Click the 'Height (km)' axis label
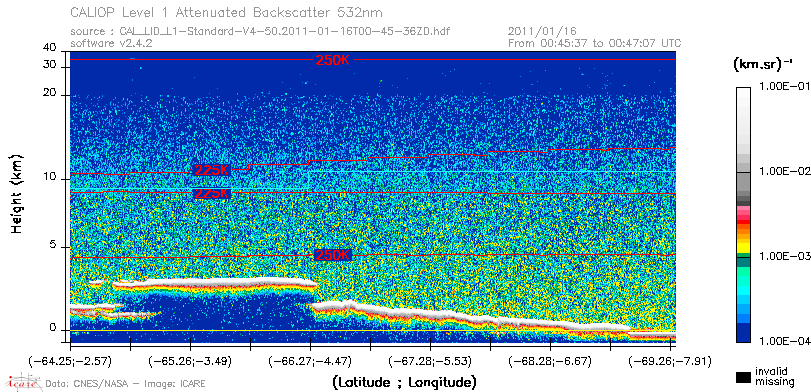This screenshot has height=392, width=811. [x=17, y=193]
